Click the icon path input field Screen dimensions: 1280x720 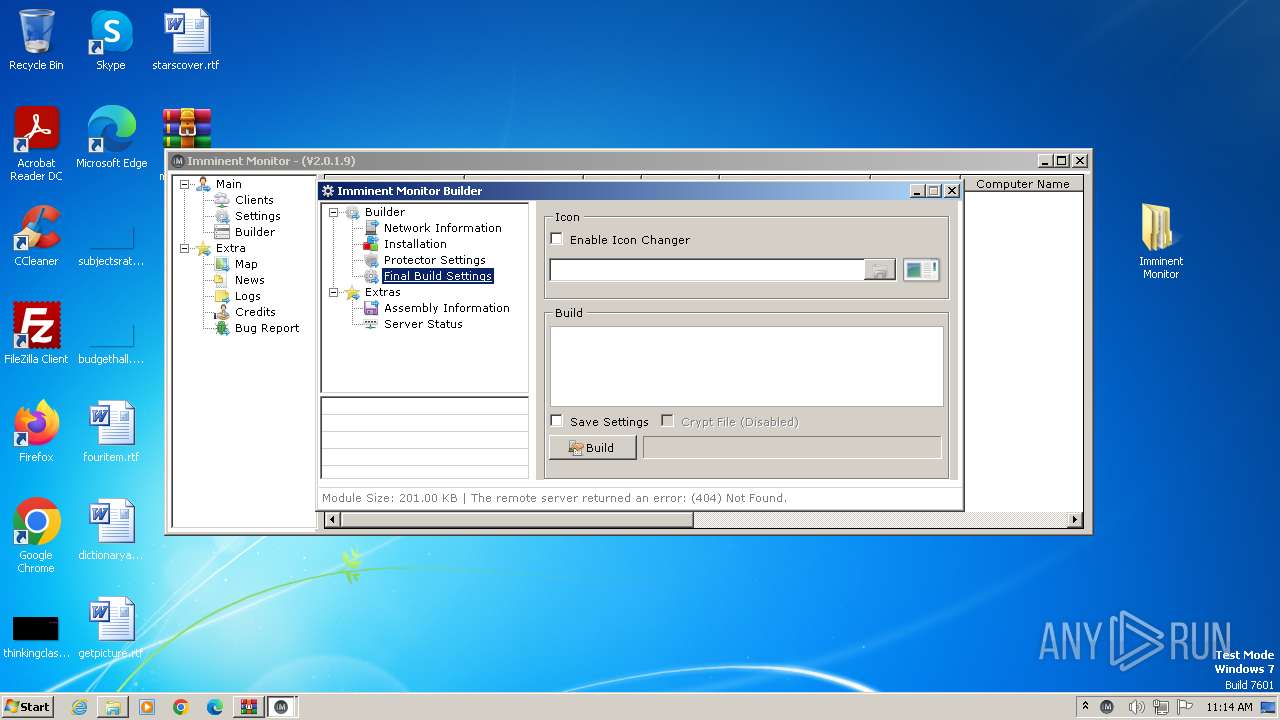(707, 270)
